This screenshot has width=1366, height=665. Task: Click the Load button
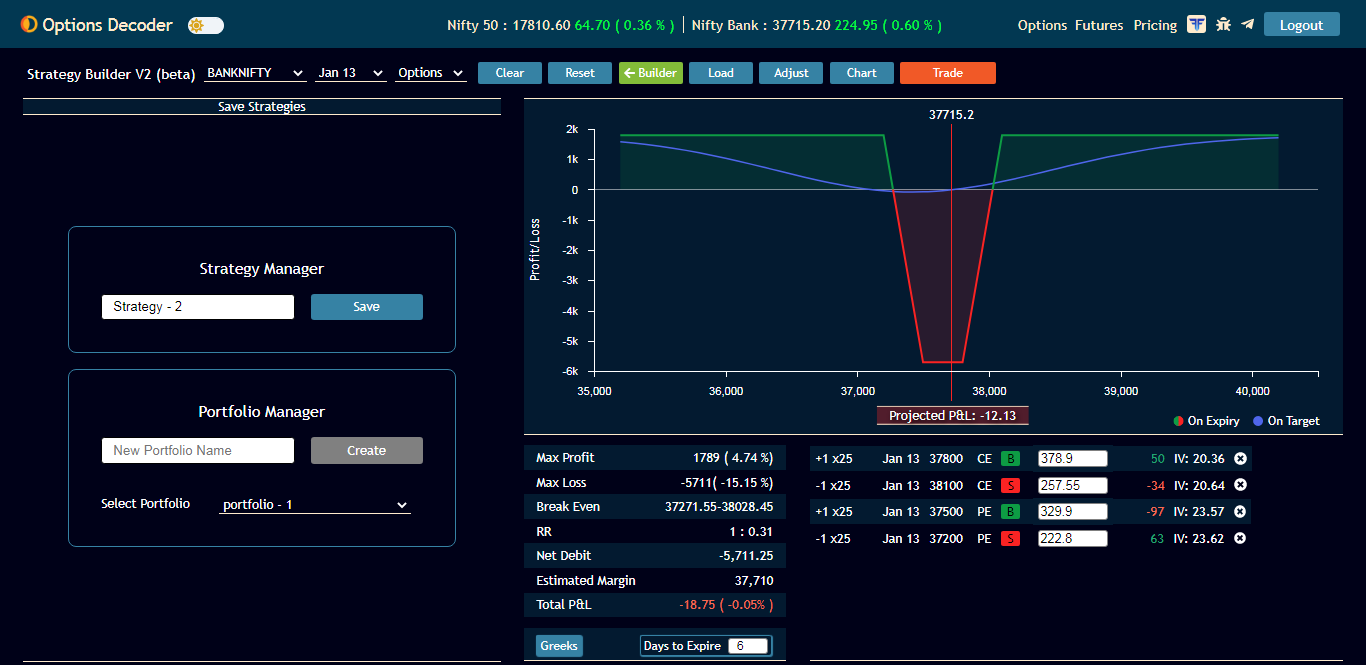pos(721,73)
